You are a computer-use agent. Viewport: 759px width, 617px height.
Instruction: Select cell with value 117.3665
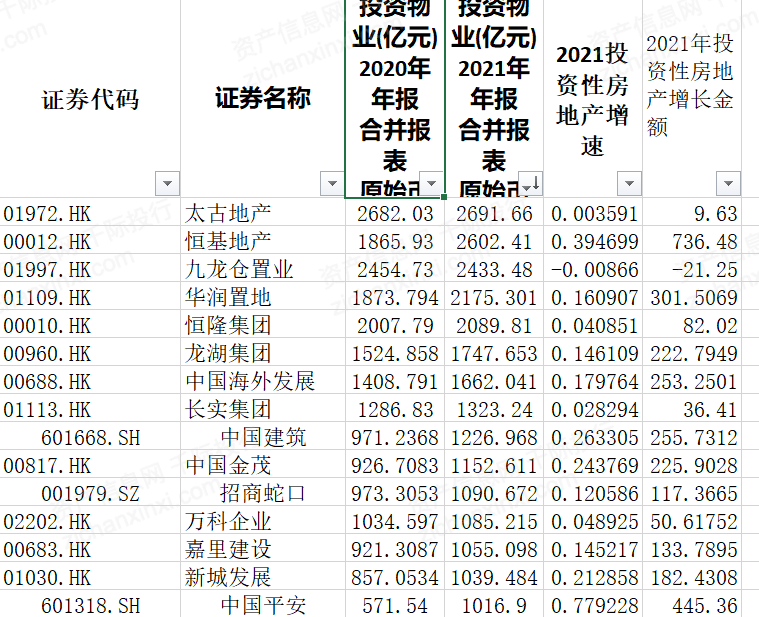[x=692, y=493]
